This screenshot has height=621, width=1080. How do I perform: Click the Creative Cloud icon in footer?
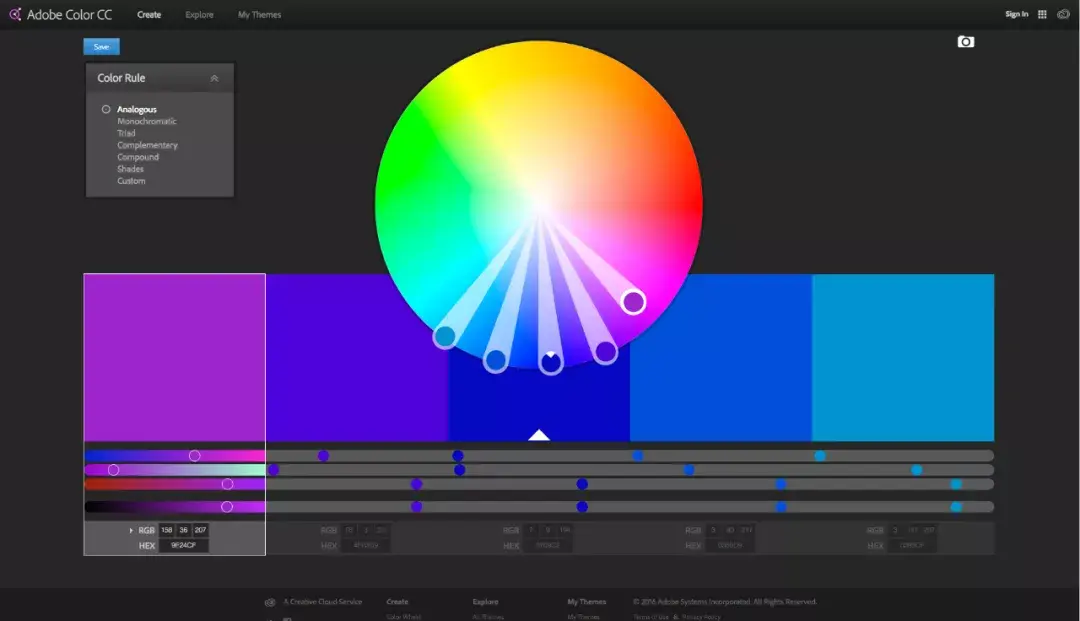(x=270, y=602)
